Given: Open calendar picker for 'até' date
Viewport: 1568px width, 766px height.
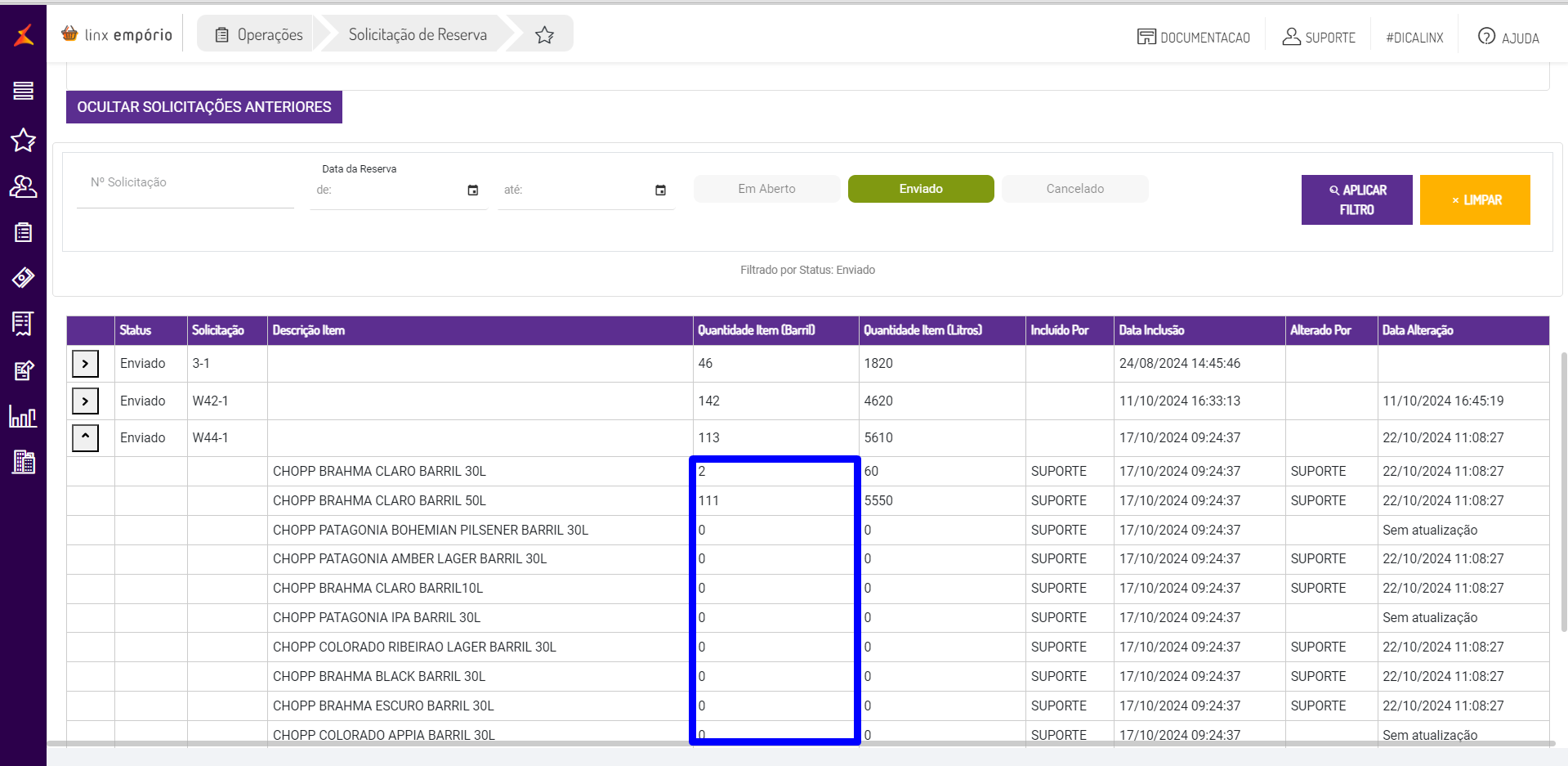Looking at the screenshot, I should pos(660,190).
